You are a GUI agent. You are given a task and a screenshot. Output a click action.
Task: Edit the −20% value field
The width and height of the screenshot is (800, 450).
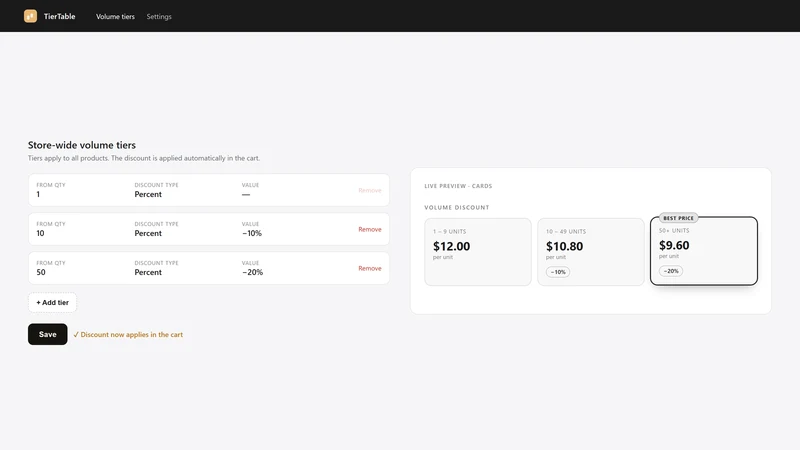tap(253, 272)
